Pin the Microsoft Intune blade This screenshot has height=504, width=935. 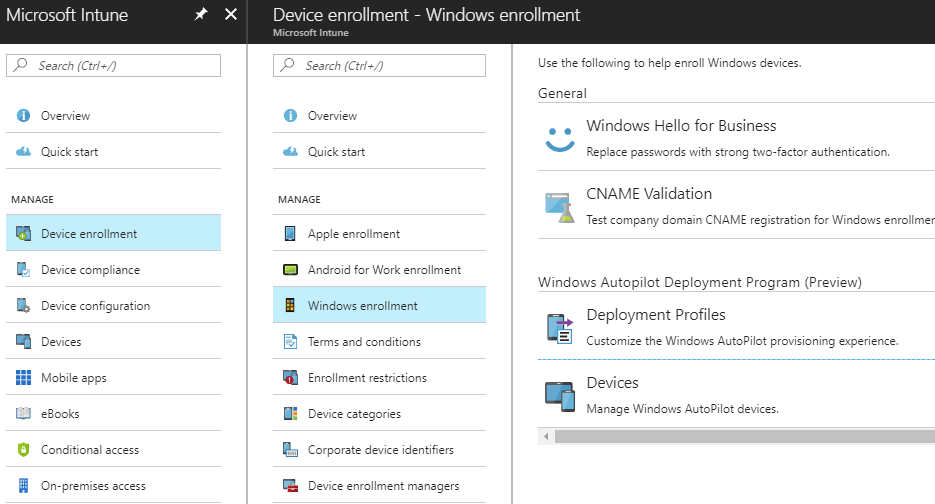pyautogui.click(x=201, y=15)
